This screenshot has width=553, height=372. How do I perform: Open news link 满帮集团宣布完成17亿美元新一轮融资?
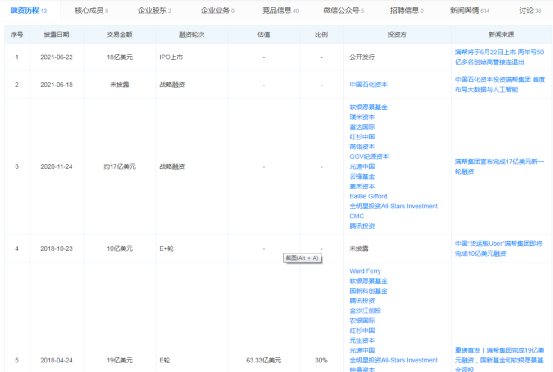(x=499, y=166)
